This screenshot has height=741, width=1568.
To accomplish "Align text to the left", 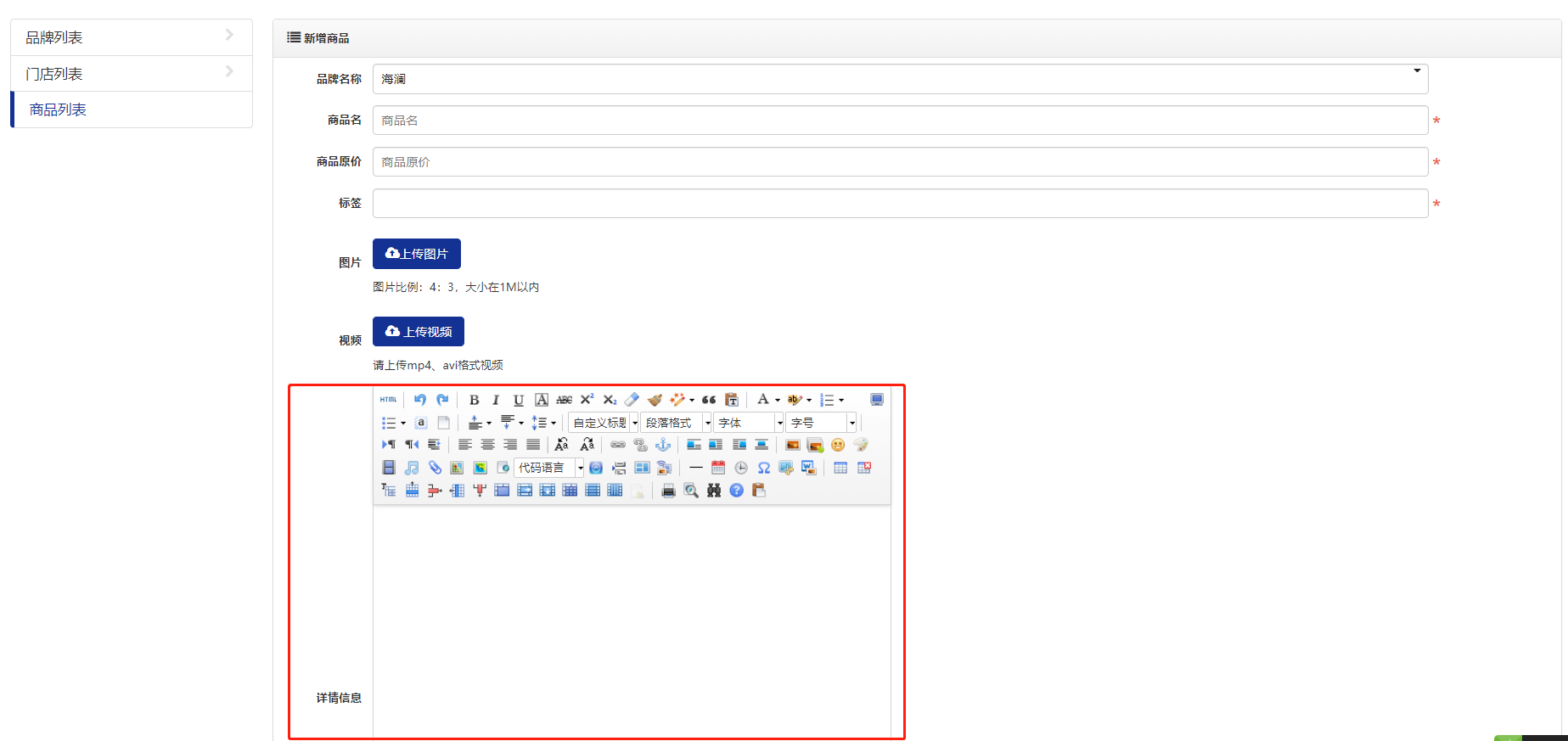I will point(464,445).
